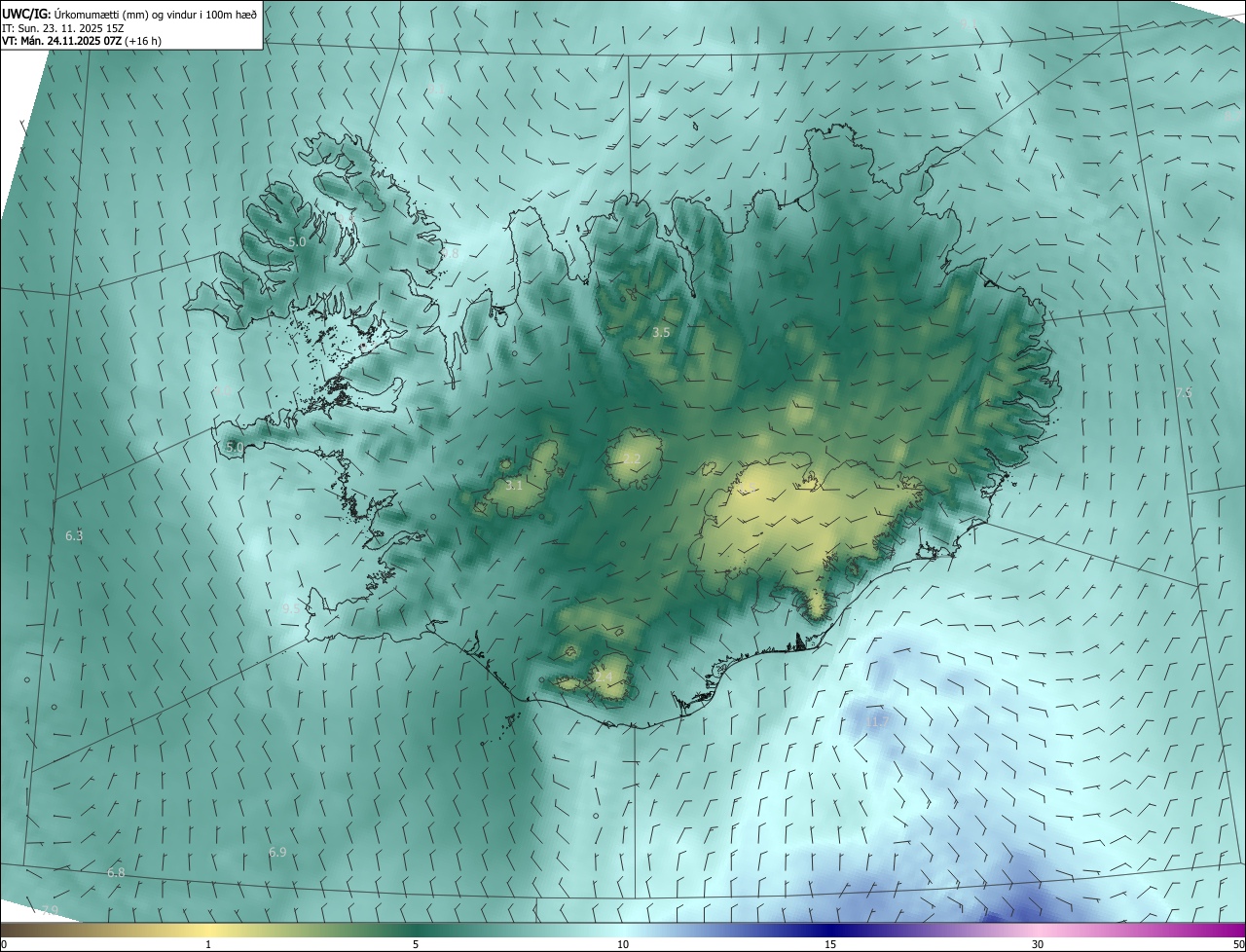Click the title text 'Úrkomumætti (mm) og vindur í 100m hæð'
The image size is (1246, 952).
[157, 14]
